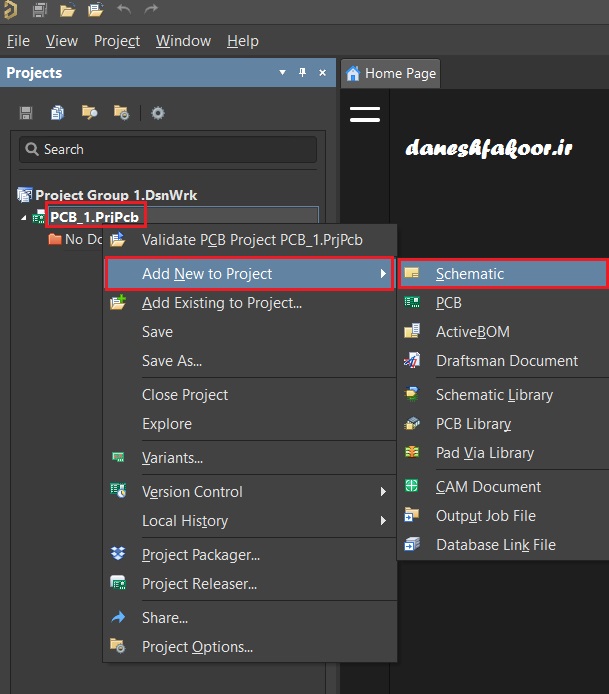Click the Redo arrow icon

[x=151, y=9]
